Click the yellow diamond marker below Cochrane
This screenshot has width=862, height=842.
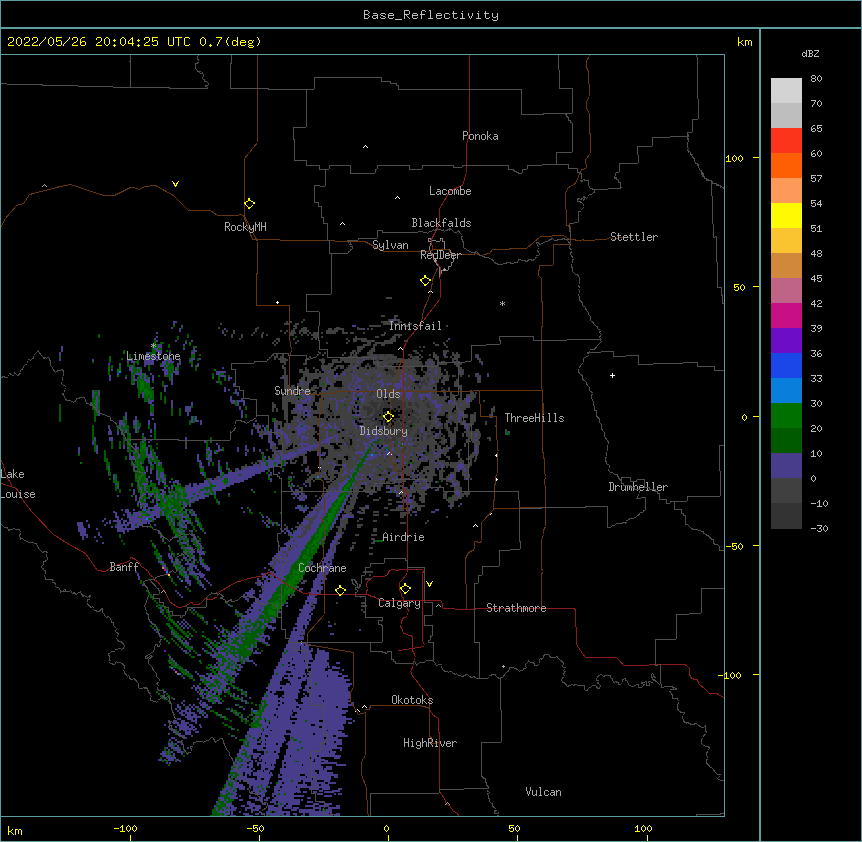340,590
